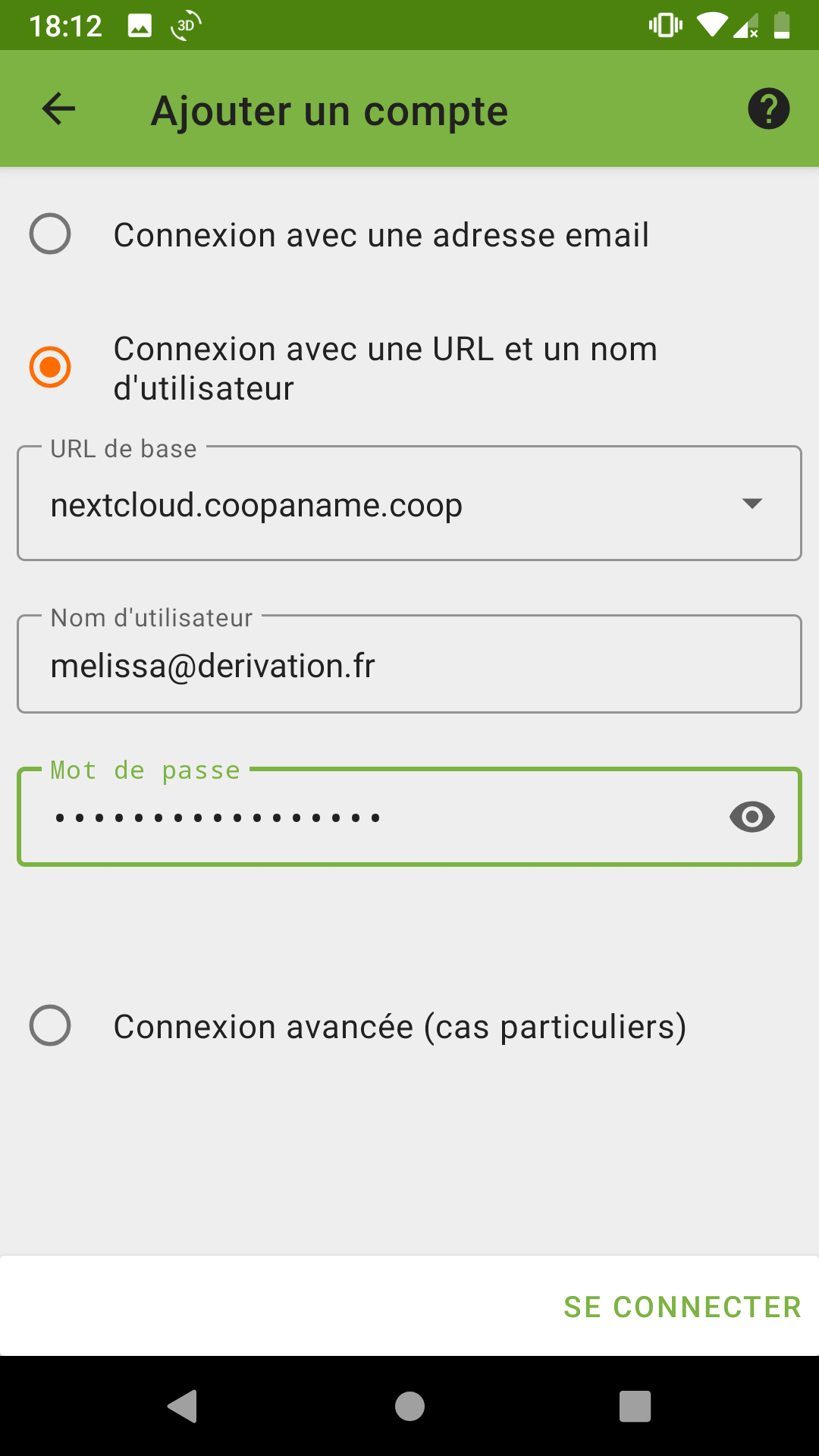Expand the URL de base dropdown arrow
819x1456 pixels.
tap(752, 504)
